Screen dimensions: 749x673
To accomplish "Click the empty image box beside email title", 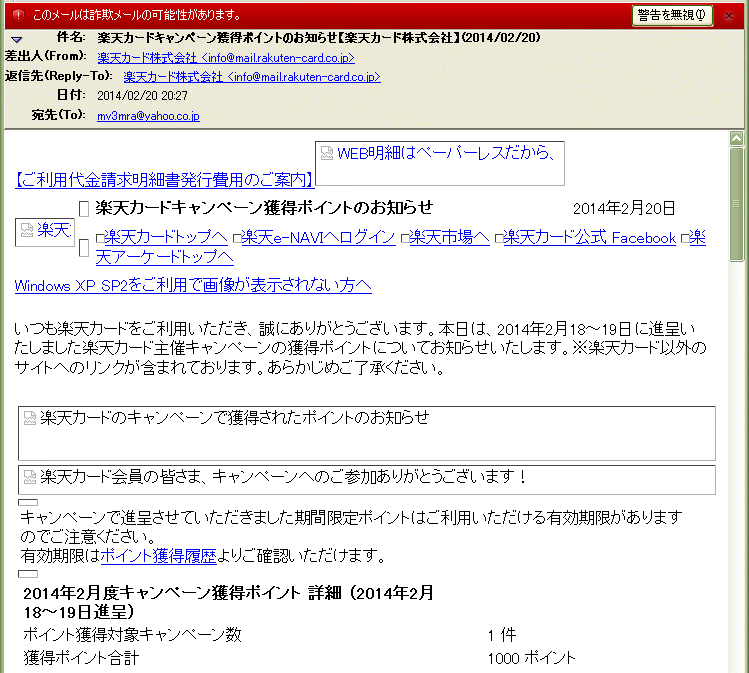I will coord(84,209).
